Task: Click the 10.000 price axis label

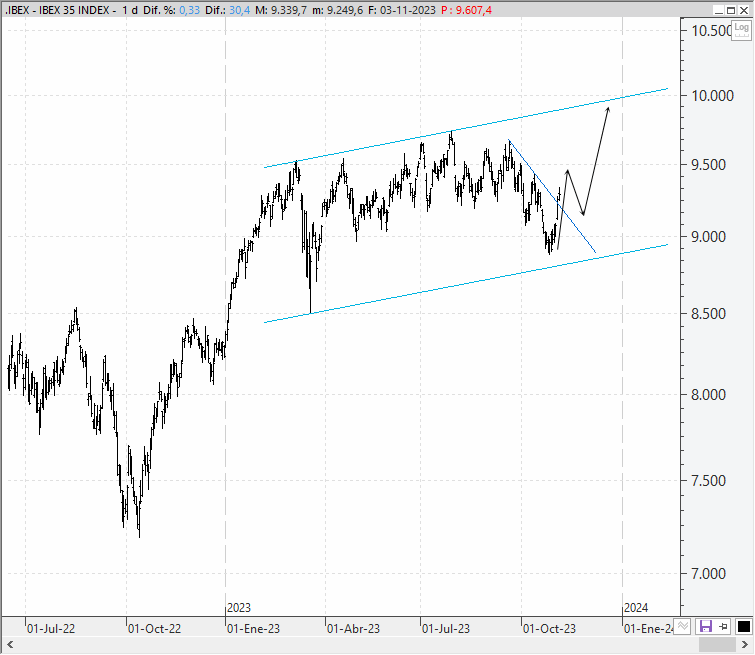Action: [713, 96]
